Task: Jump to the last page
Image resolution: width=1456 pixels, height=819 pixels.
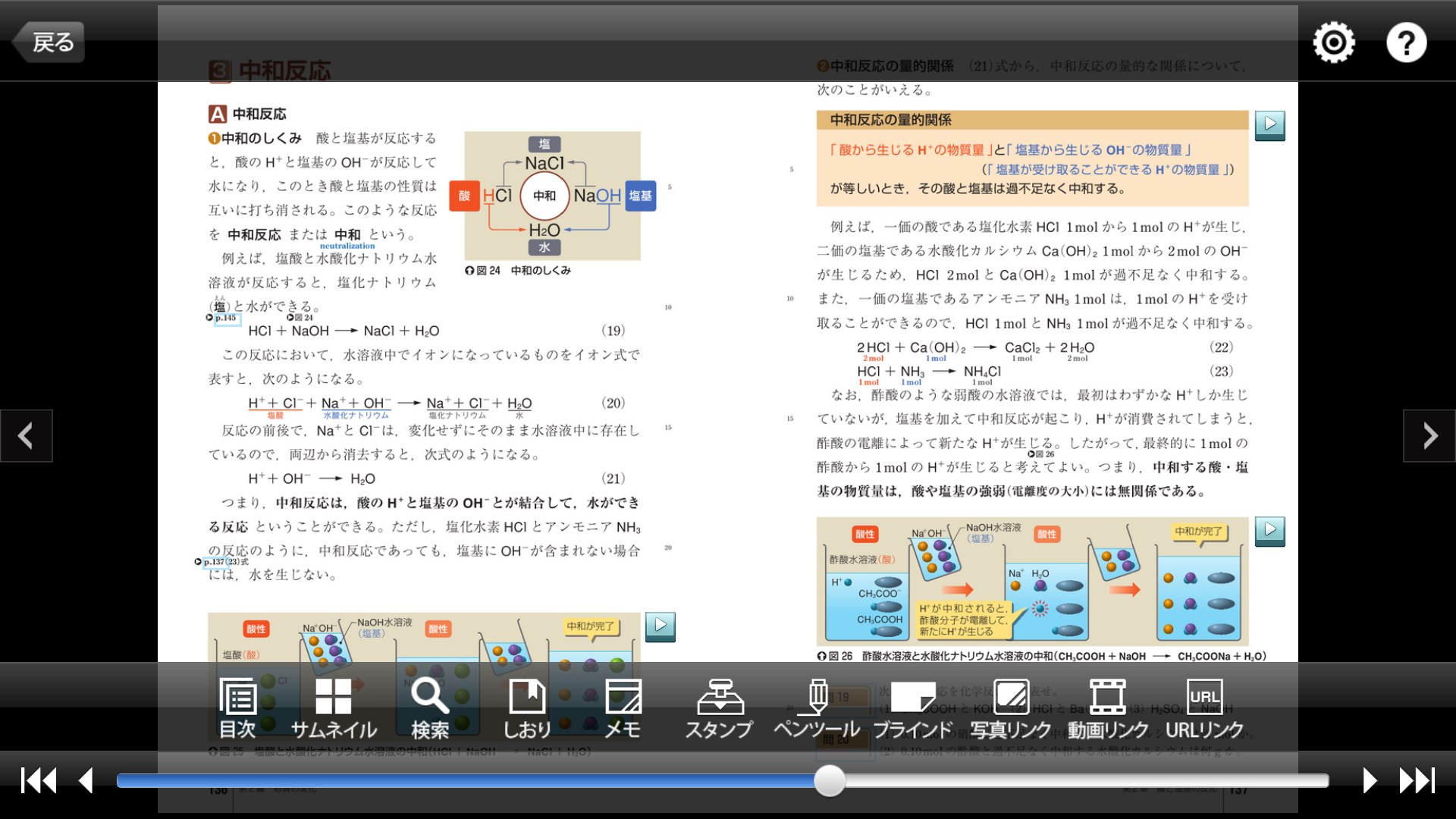Action: 1417,780
